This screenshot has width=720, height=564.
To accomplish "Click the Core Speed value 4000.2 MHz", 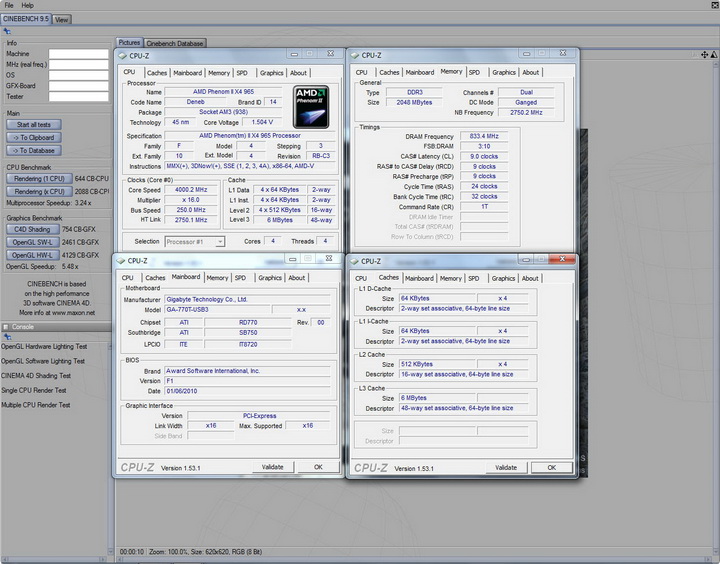I will (x=191, y=190).
